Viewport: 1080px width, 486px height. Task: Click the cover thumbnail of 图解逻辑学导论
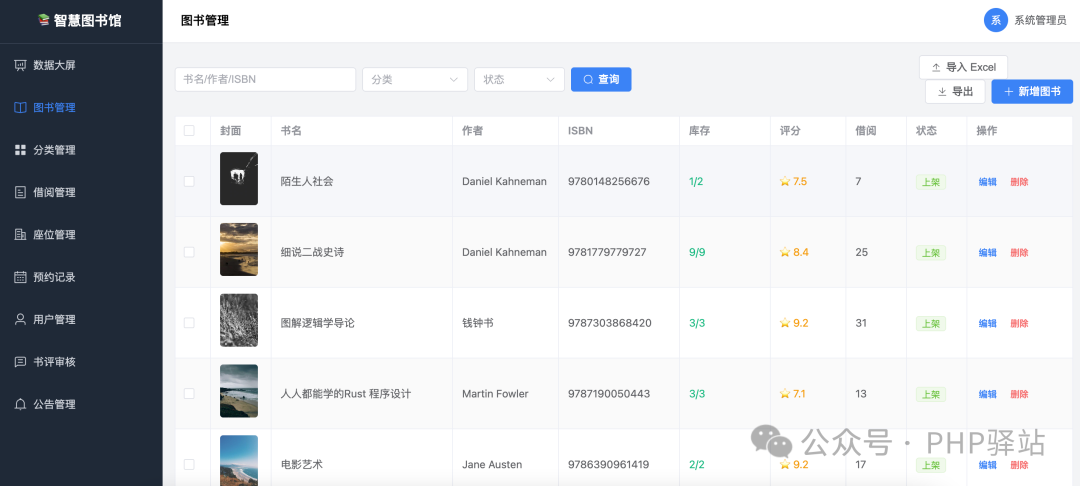point(239,320)
